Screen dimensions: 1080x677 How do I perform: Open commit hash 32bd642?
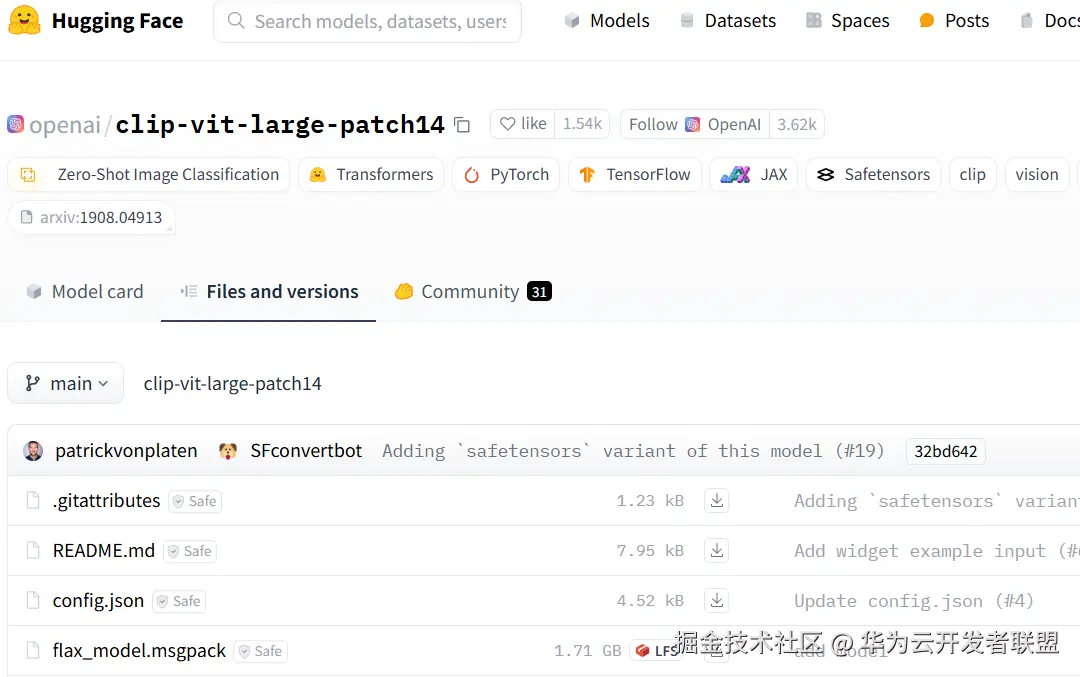[946, 451]
